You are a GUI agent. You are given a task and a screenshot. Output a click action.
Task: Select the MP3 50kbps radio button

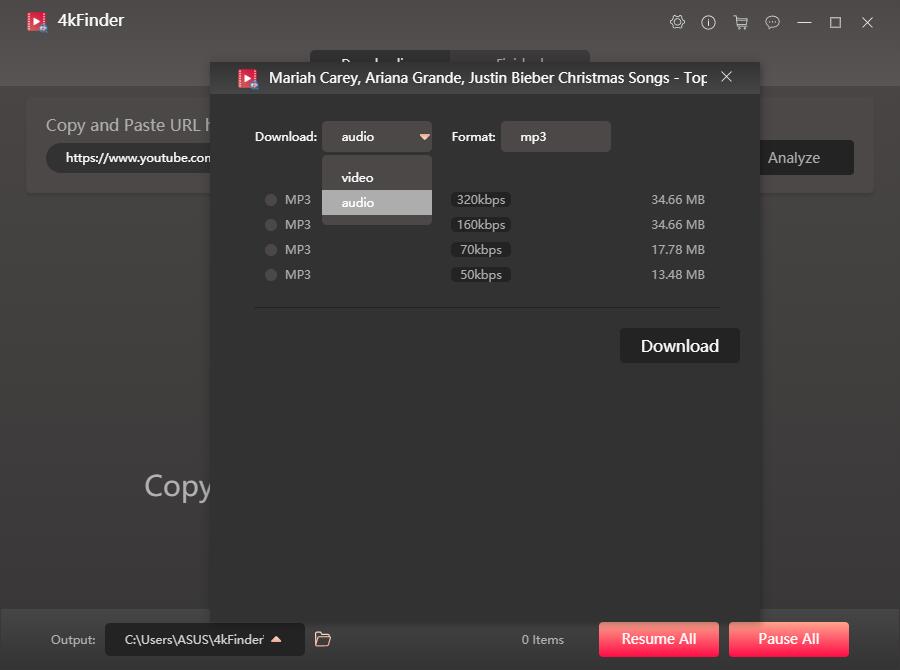click(271, 274)
